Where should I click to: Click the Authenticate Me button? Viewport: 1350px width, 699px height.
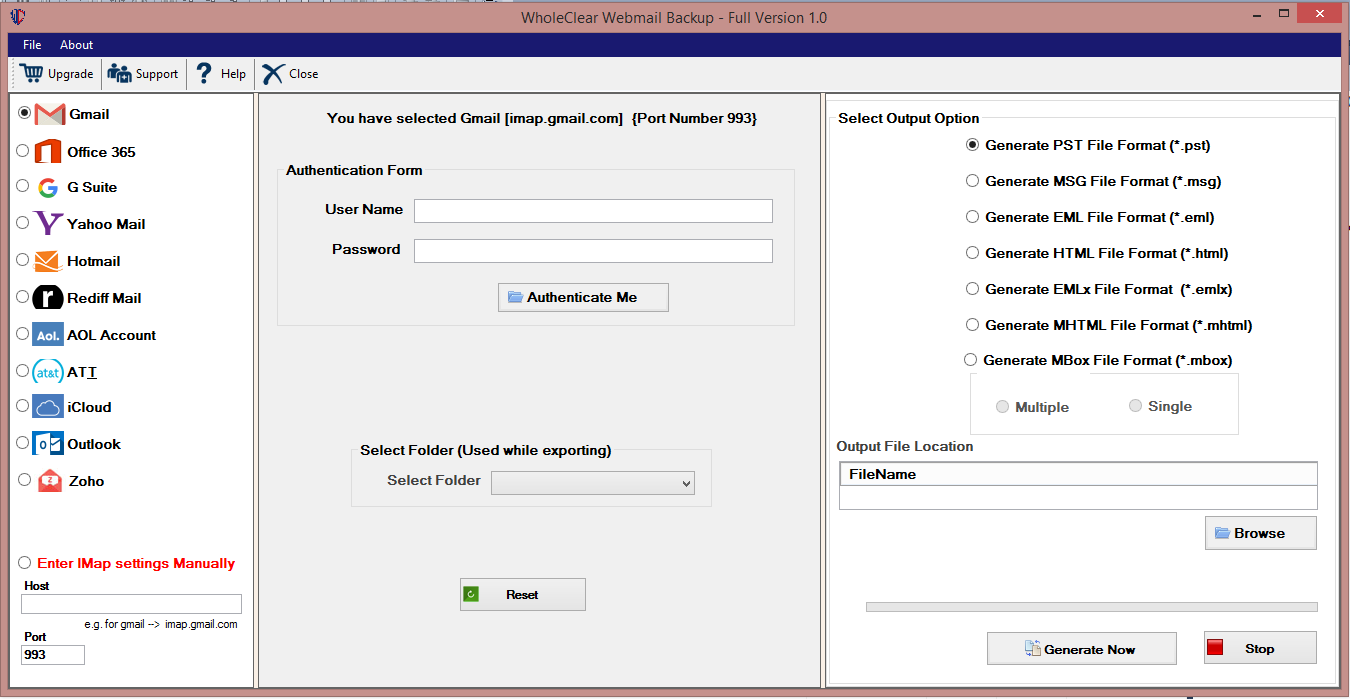click(x=583, y=297)
